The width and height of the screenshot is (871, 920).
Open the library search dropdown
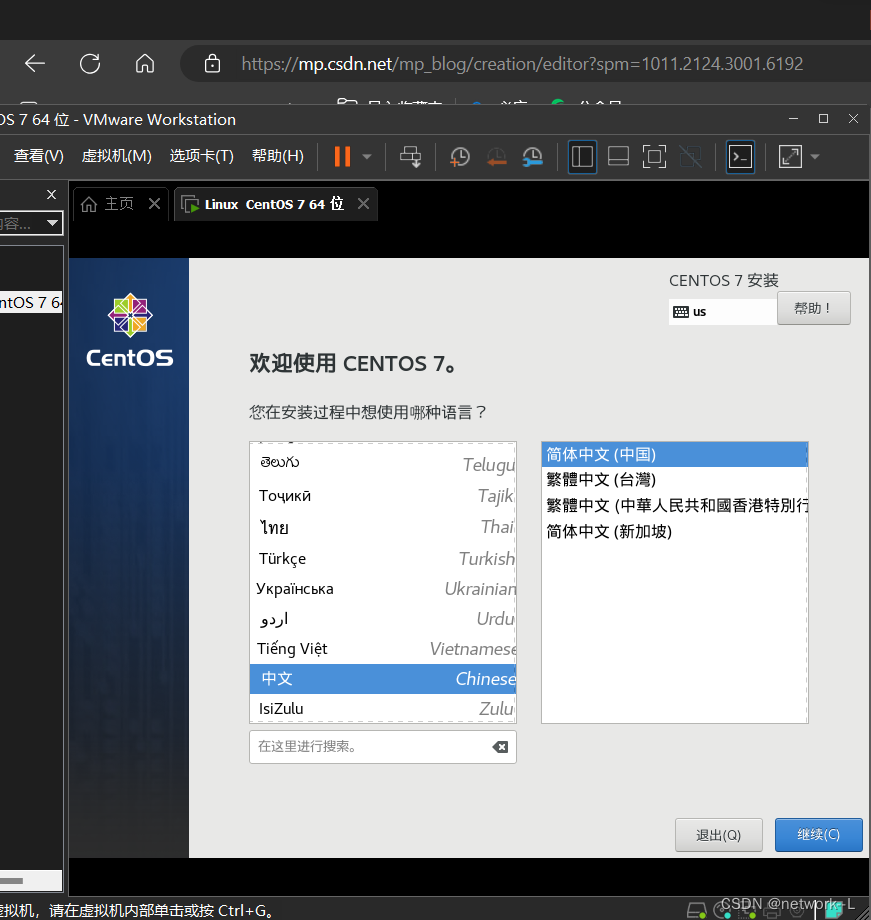coord(52,223)
